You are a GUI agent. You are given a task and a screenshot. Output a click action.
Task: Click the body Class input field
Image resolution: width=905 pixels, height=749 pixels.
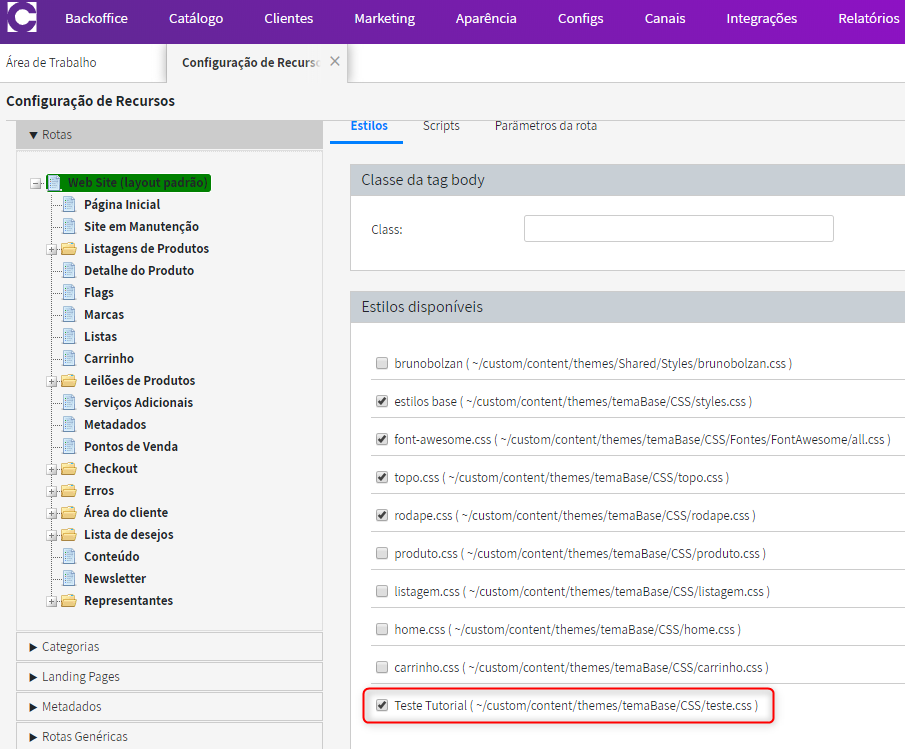pyautogui.click(x=678, y=229)
